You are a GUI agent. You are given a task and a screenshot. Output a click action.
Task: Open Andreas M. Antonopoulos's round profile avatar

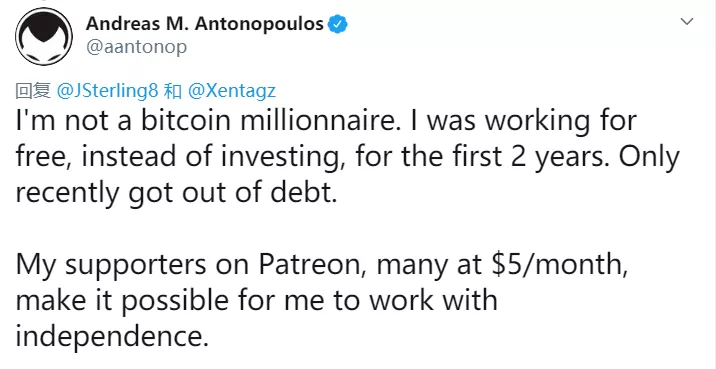pyautogui.click(x=44, y=36)
